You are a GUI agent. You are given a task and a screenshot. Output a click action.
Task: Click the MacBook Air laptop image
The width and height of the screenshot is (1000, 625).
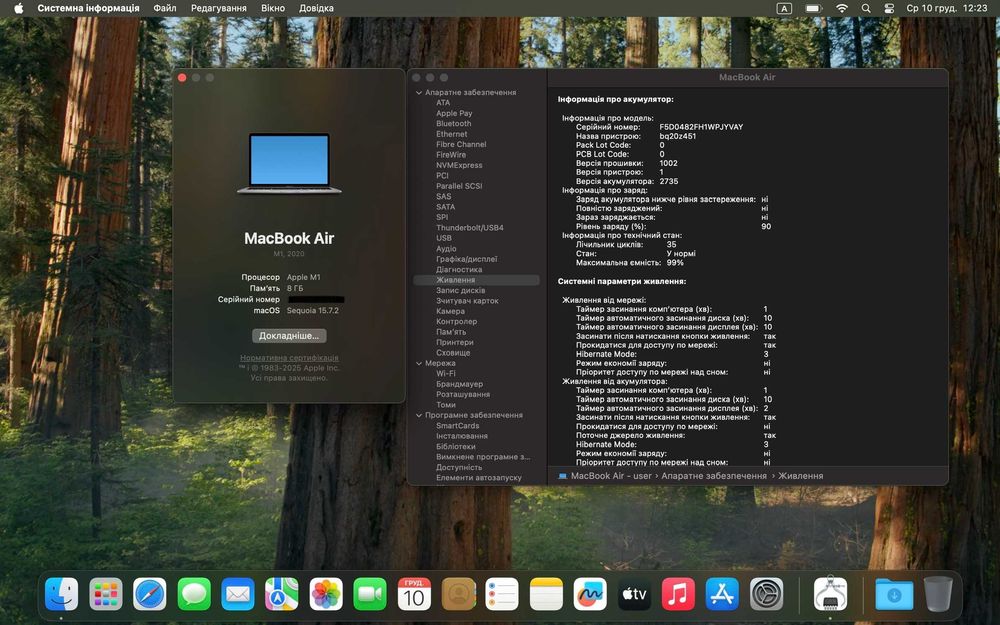coord(289,163)
